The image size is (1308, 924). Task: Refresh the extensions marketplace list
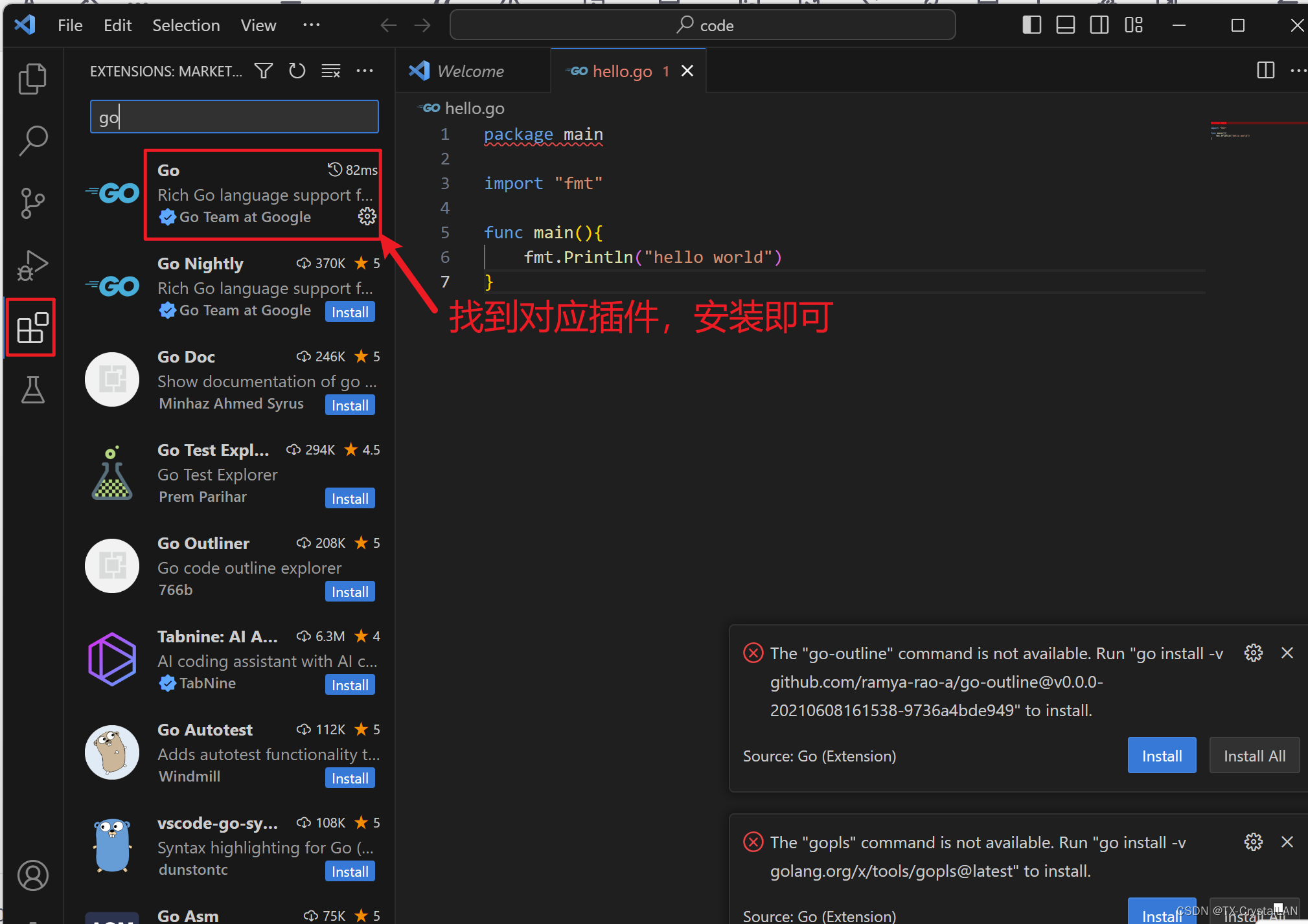297,71
